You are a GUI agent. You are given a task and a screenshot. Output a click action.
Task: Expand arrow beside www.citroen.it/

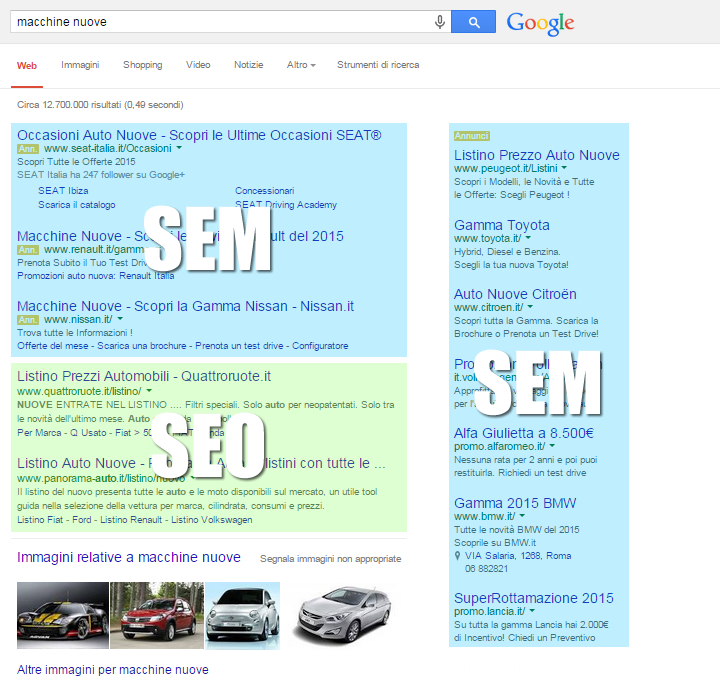pyautogui.click(x=530, y=306)
